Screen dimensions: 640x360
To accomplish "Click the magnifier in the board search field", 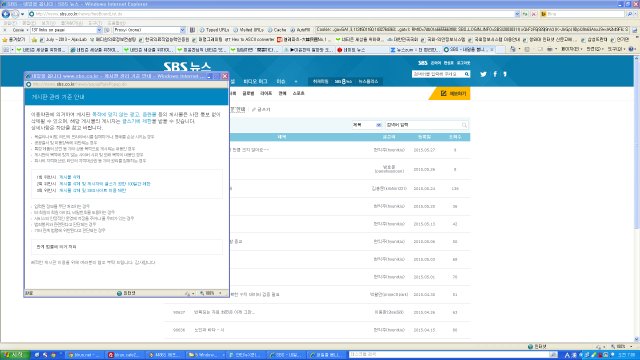I will pyautogui.click(x=464, y=125).
